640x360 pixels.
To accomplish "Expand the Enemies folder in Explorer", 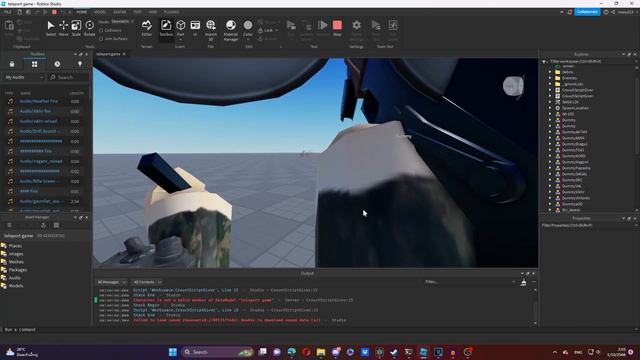I will (550, 78).
